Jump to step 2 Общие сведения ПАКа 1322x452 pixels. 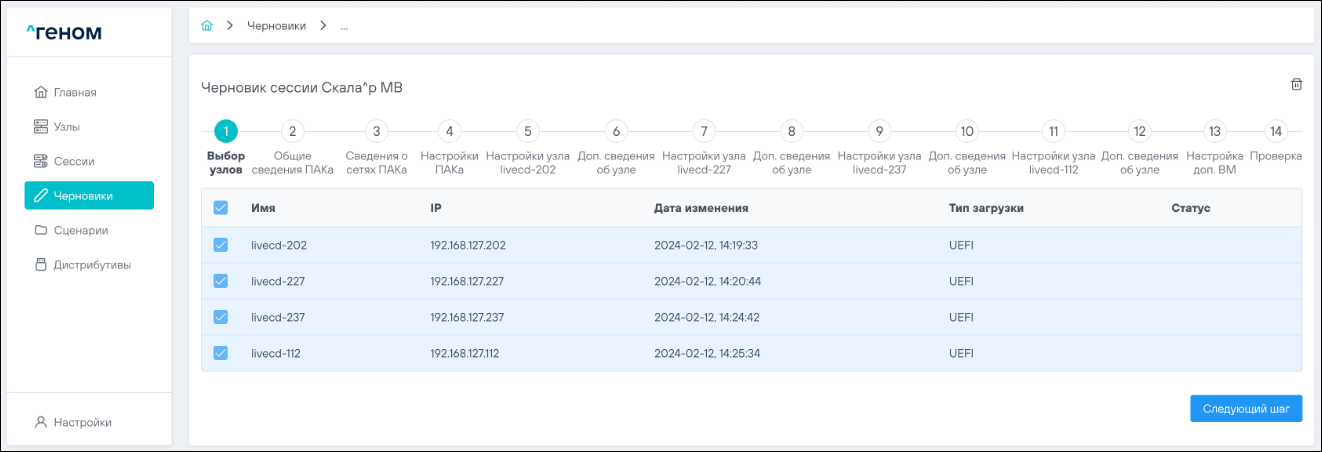(292, 131)
